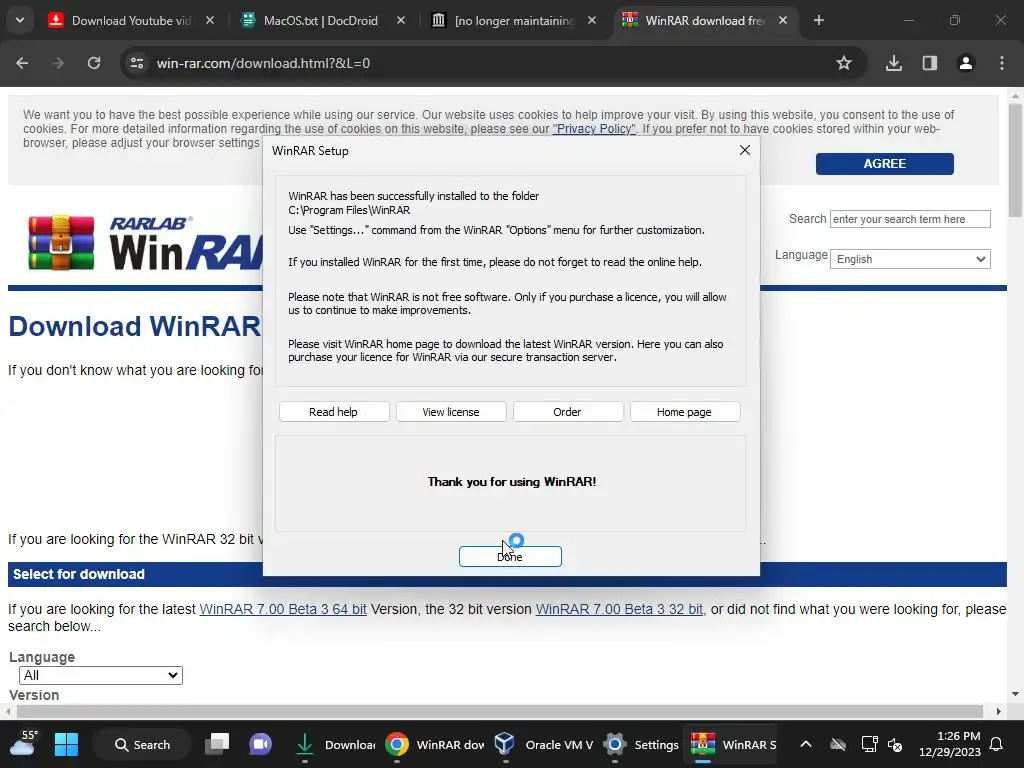This screenshot has width=1024, height=768.
Task: Click the muted volume tray icon
Action: [895, 744]
